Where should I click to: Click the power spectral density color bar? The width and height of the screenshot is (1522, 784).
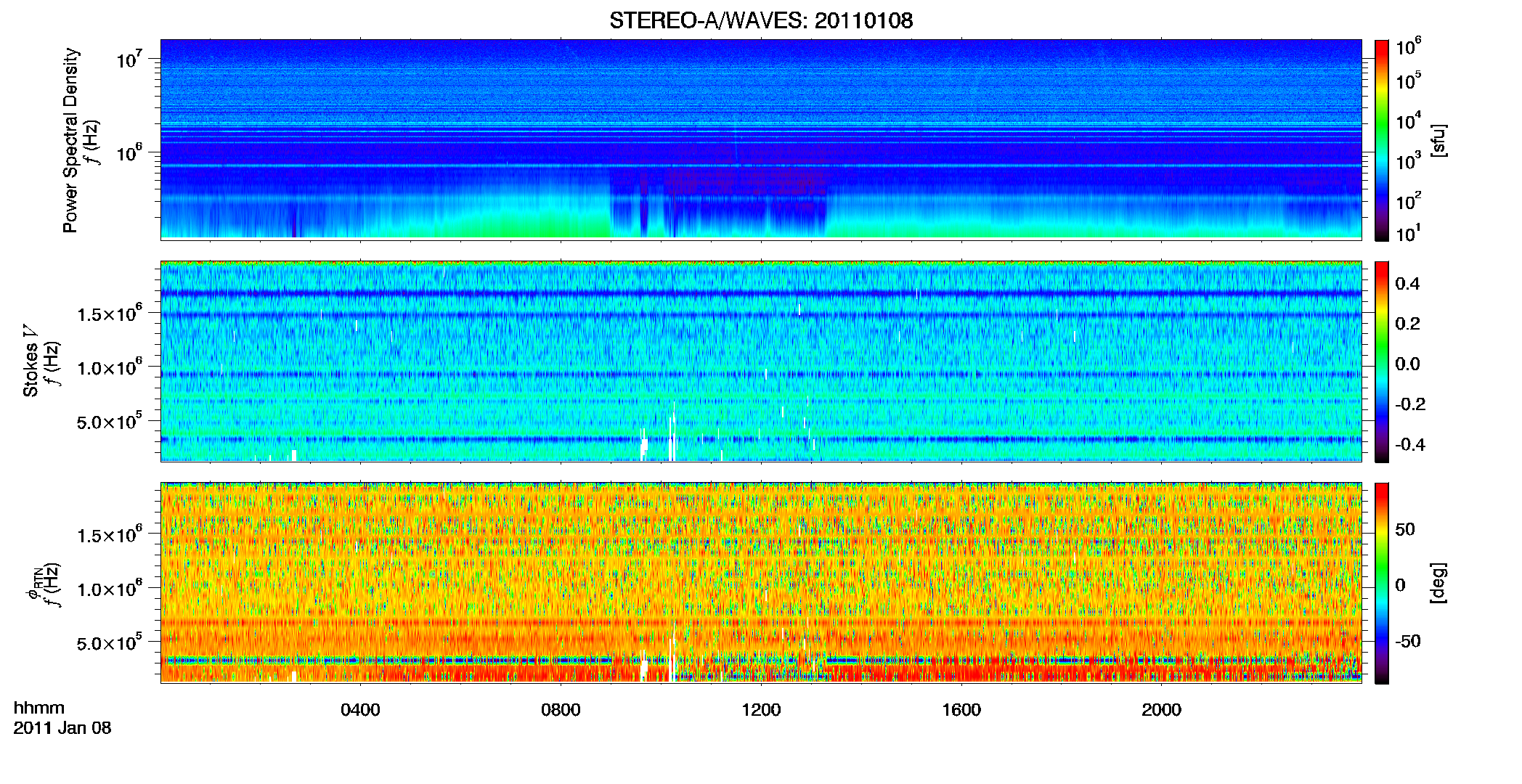pos(1382,140)
